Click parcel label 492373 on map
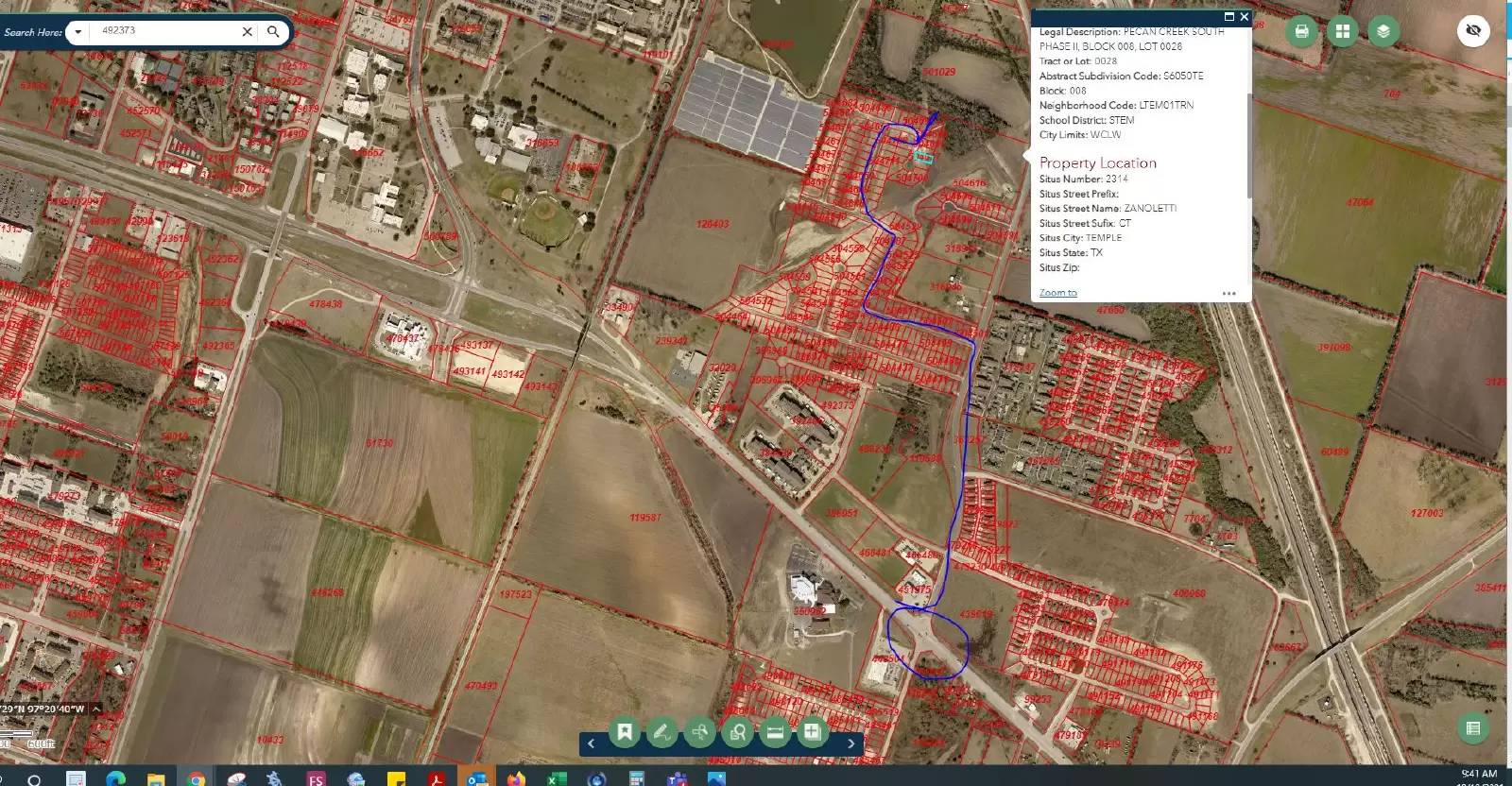The height and width of the screenshot is (786, 1512). coord(836,404)
